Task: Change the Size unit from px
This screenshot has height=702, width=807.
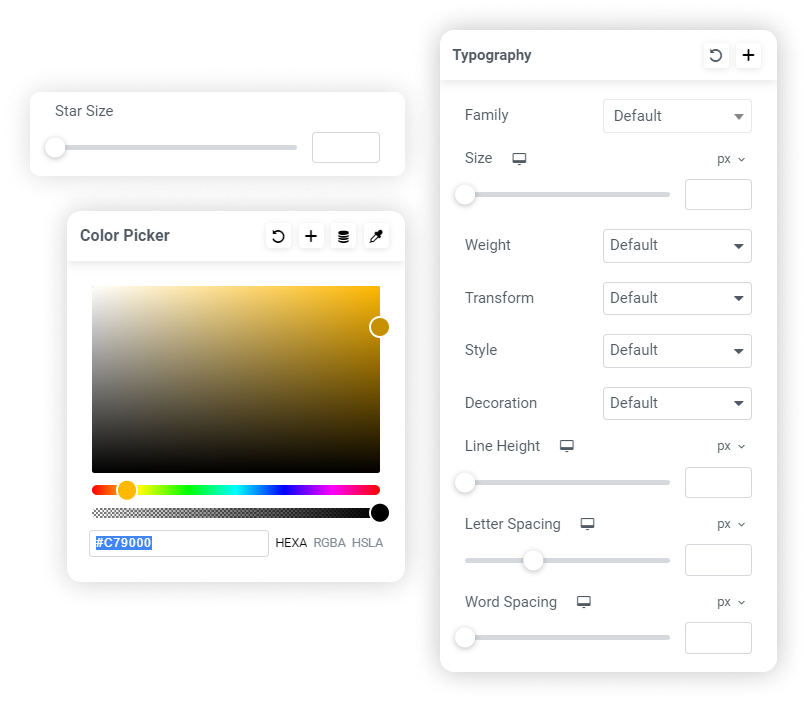Action: 731,159
